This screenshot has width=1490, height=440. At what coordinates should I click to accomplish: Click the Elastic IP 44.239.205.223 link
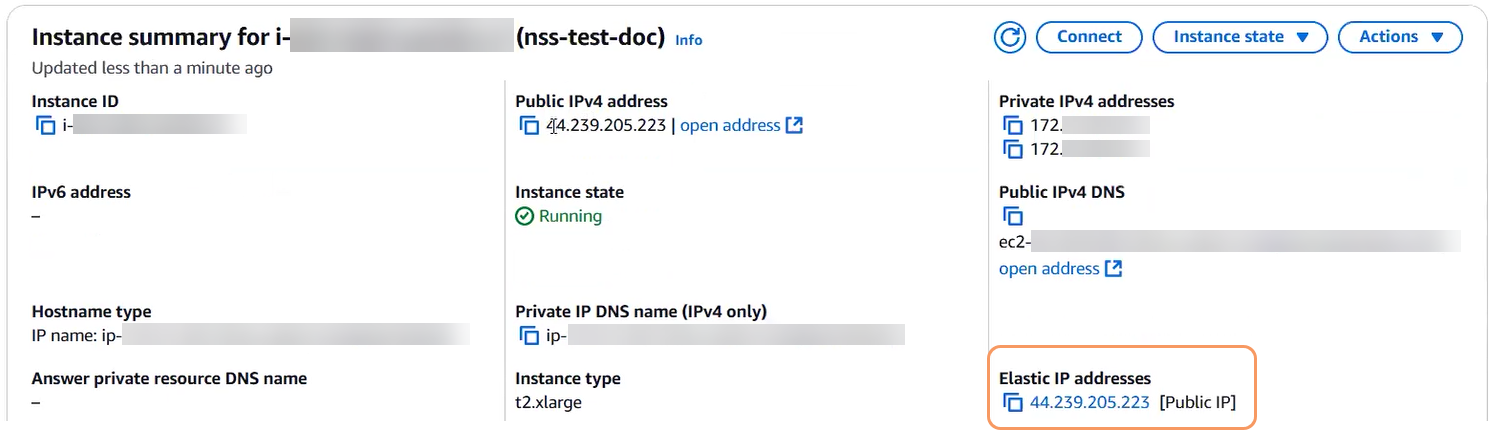(x=1089, y=403)
